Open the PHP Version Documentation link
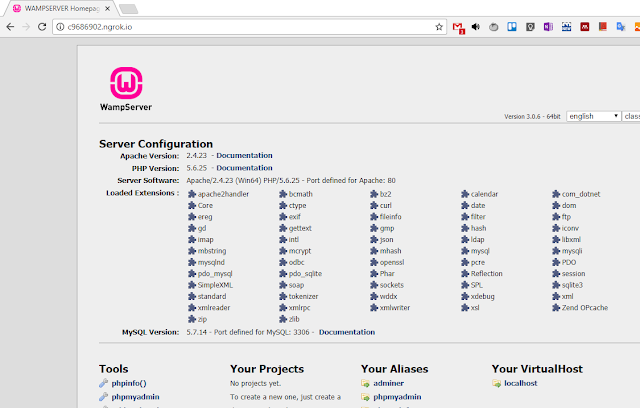The height and width of the screenshot is (408, 640). coord(244,168)
